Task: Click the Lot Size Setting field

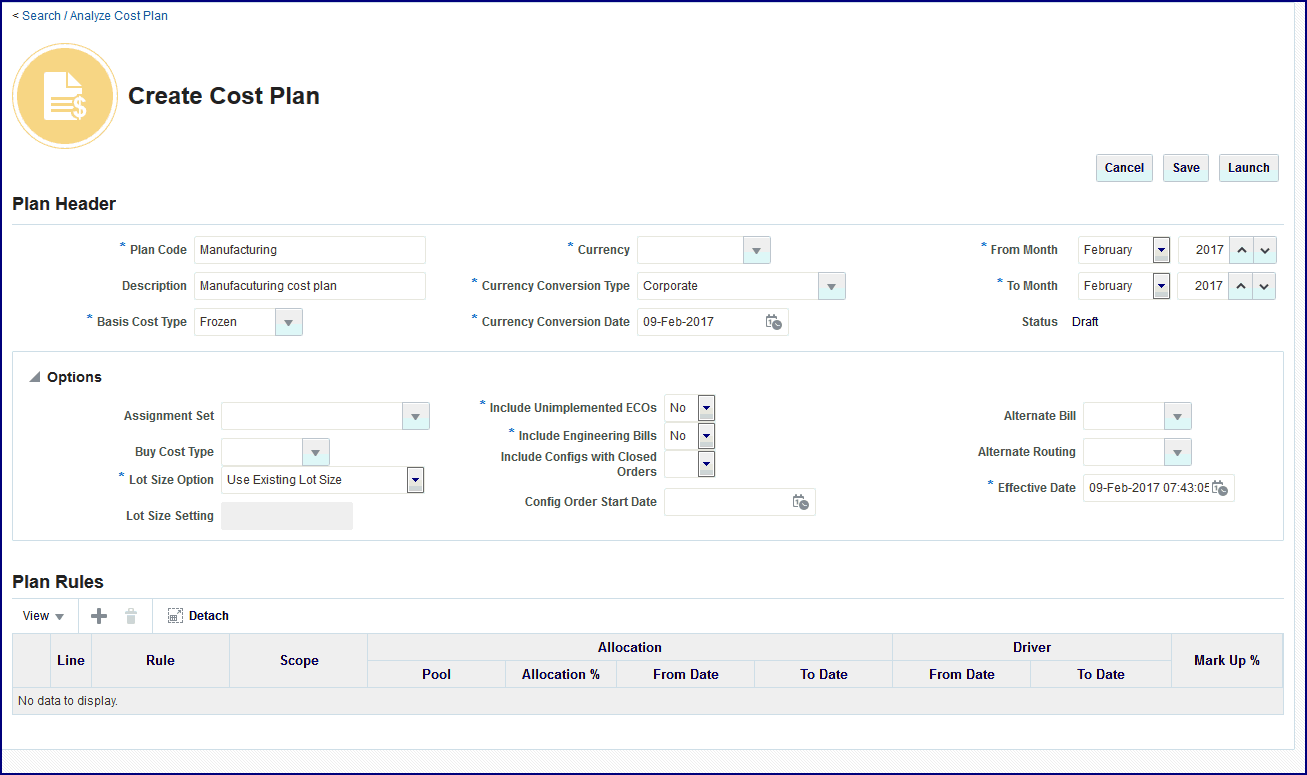Action: click(x=287, y=516)
